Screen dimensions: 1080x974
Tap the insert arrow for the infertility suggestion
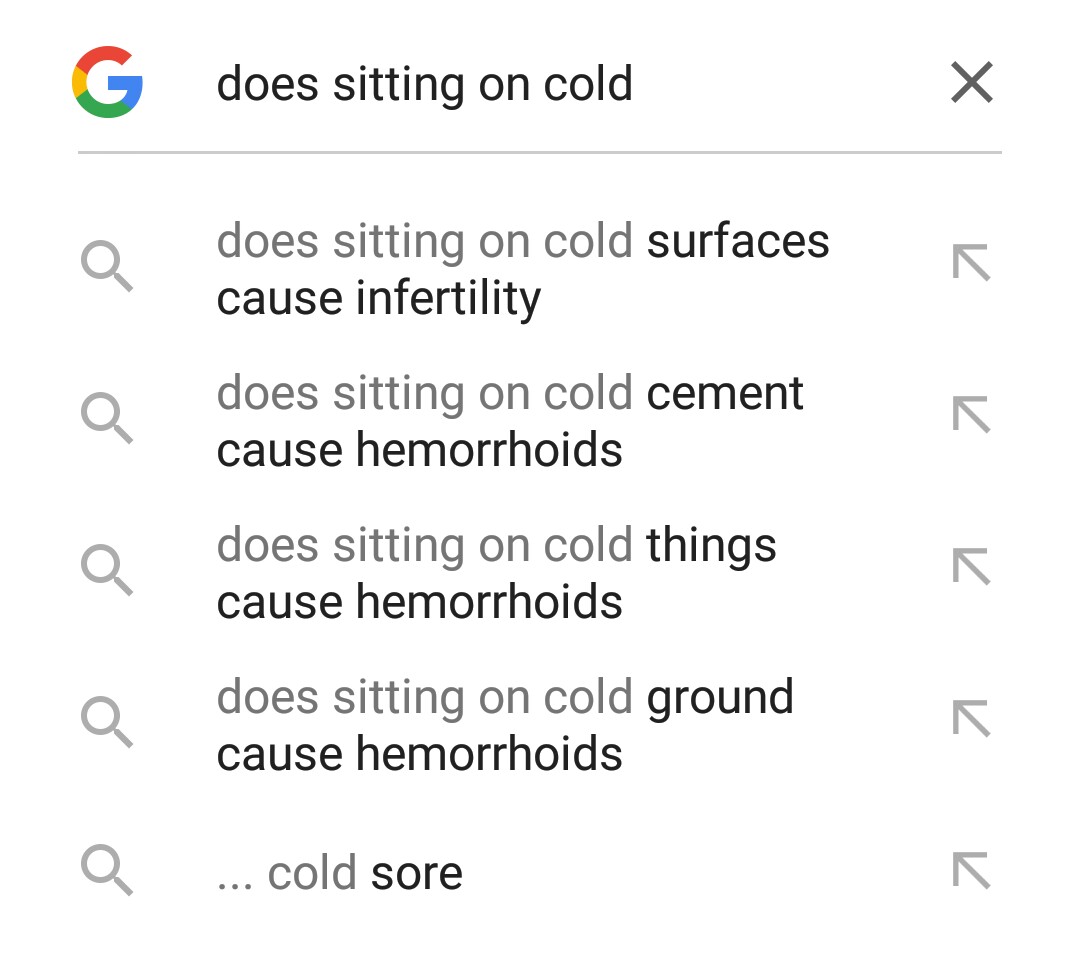969,262
